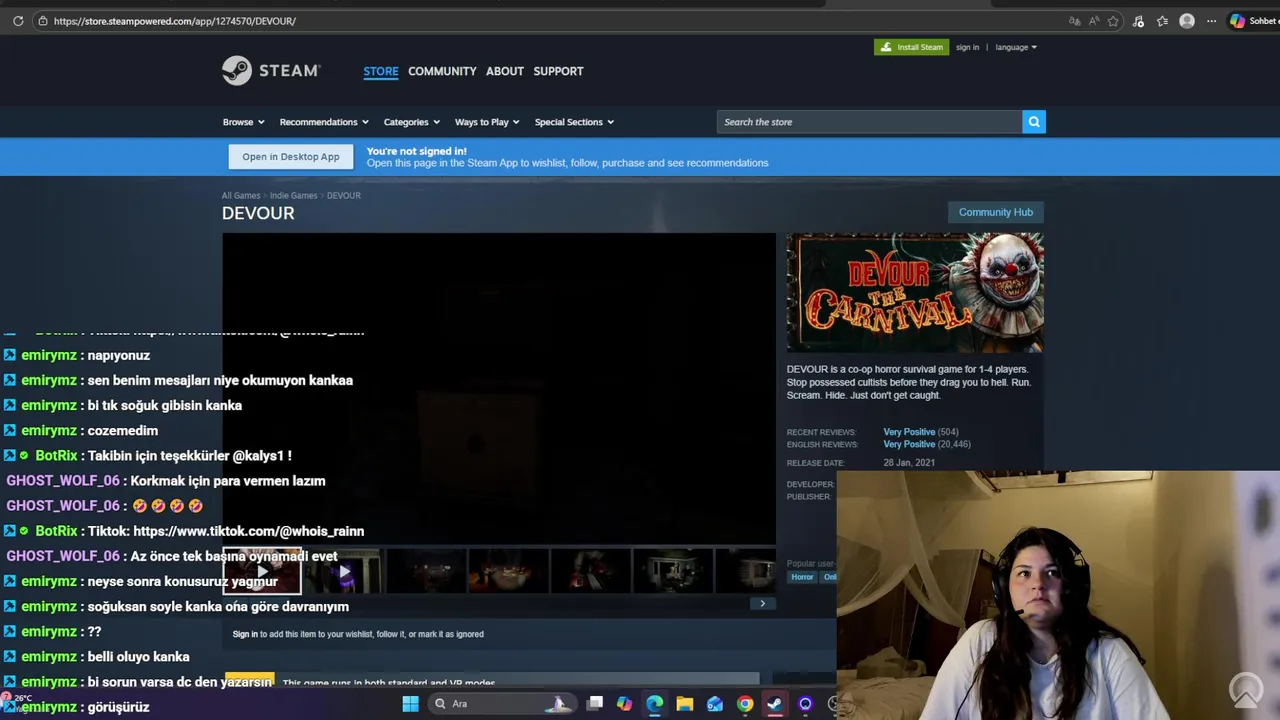
Task: Click the Indie Games breadcrumb link
Action: point(293,196)
